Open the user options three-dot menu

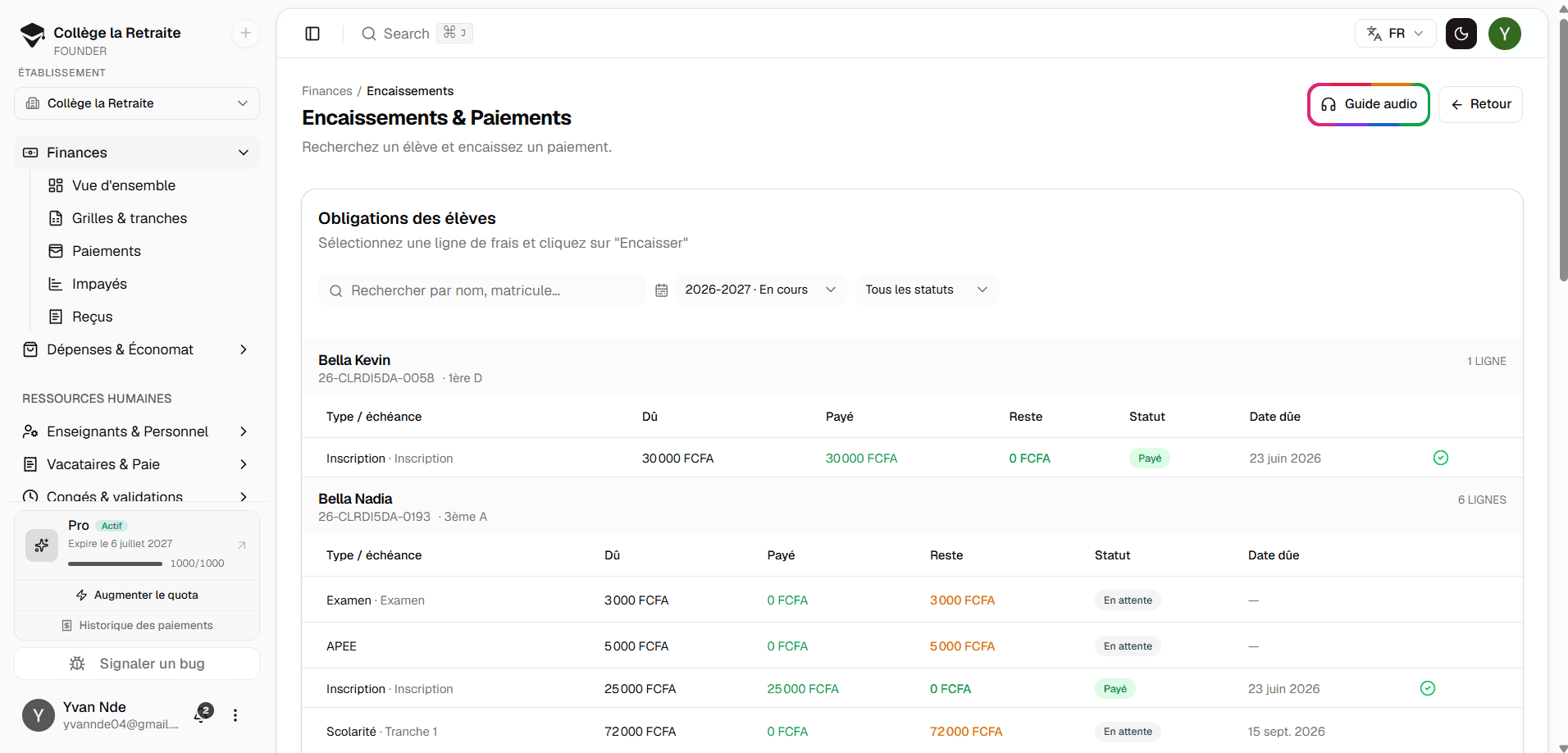(235, 715)
